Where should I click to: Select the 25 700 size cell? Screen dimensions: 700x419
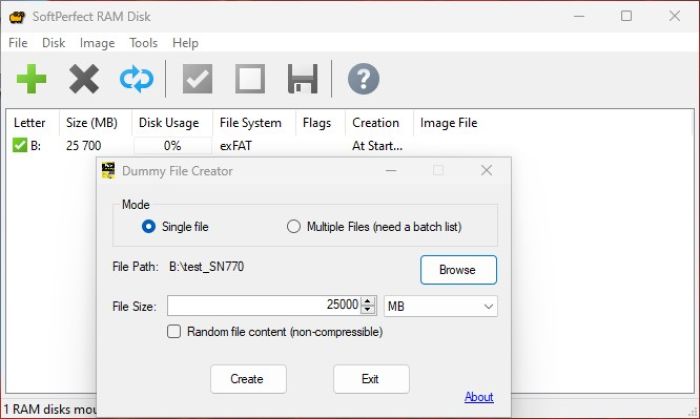83,145
